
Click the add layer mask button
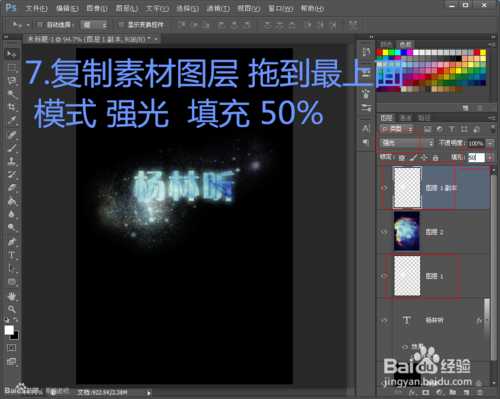(x=425, y=392)
